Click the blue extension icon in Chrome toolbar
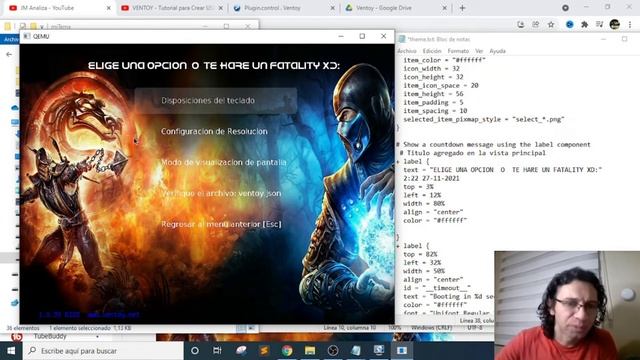640x360 pixels. pos(570,25)
